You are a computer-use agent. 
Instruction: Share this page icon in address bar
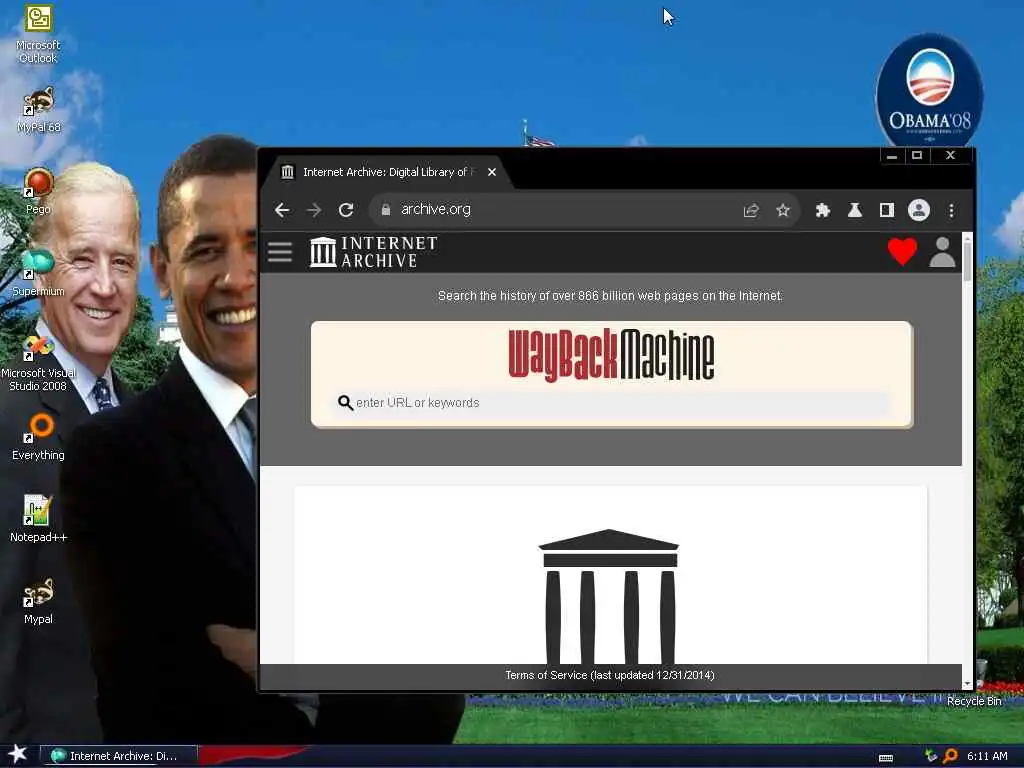(751, 210)
